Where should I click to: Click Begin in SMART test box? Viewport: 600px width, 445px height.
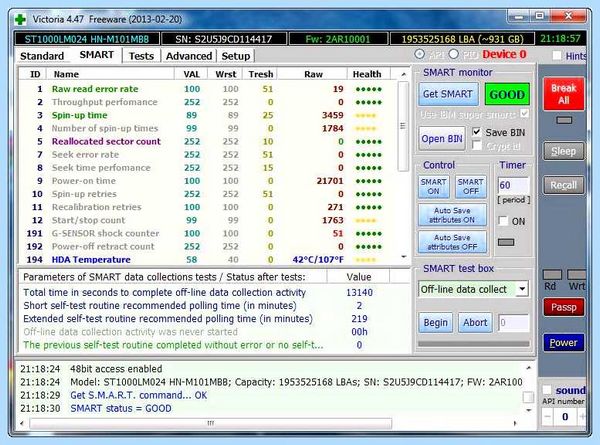click(435, 323)
